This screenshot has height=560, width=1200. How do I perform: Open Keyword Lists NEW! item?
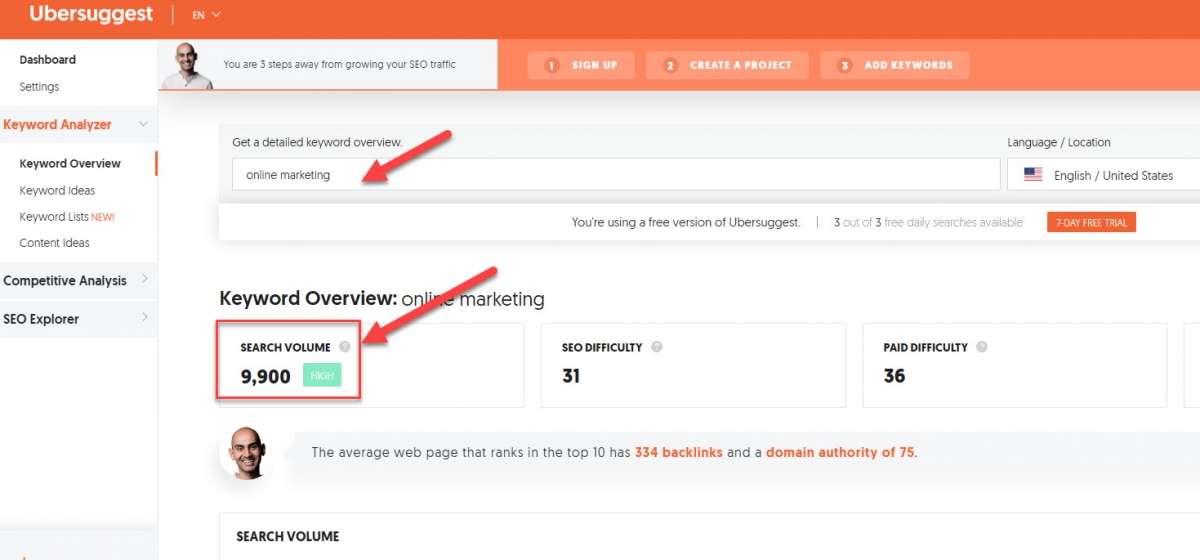pyautogui.click(x=67, y=216)
